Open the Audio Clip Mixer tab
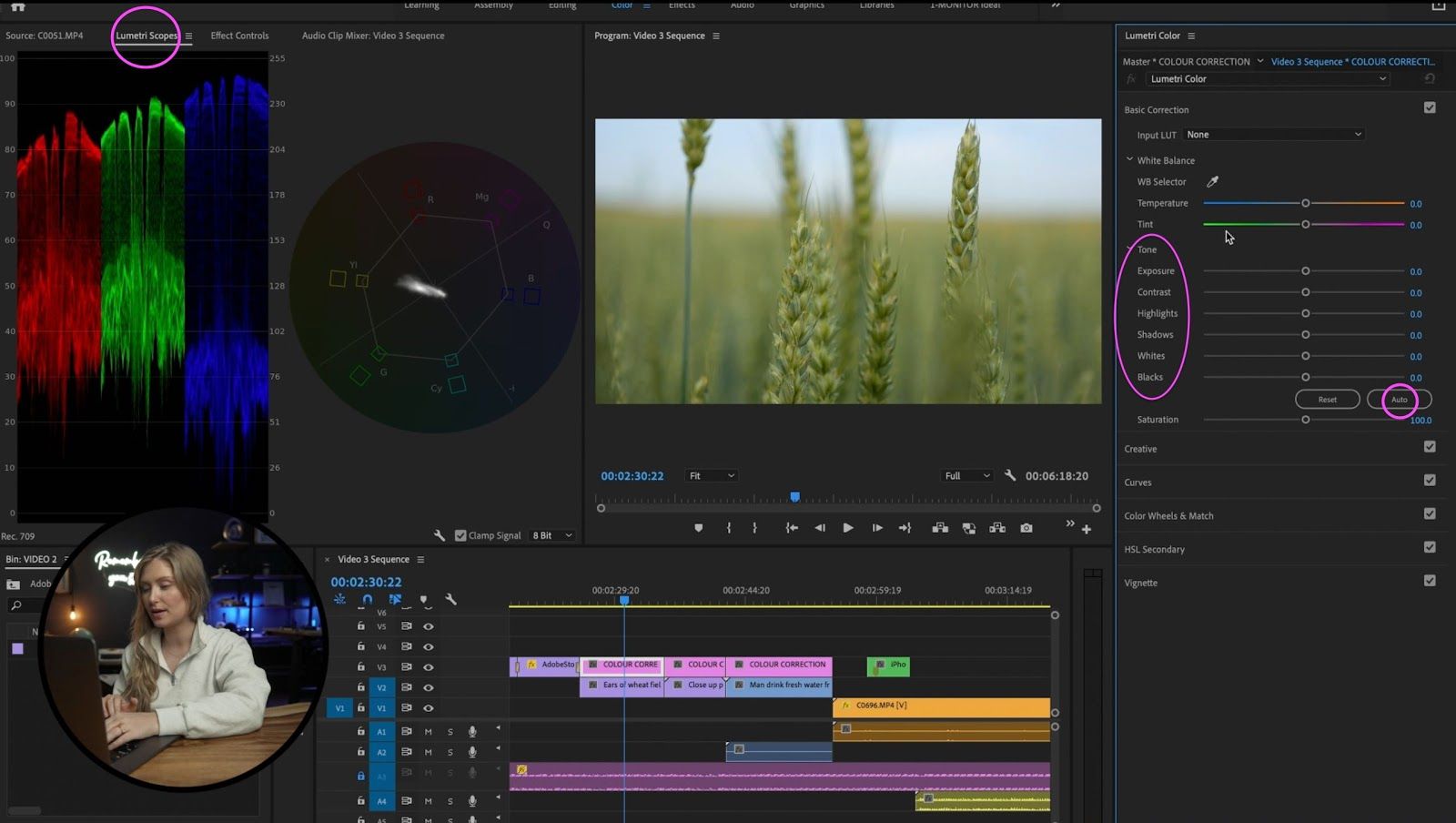The width and height of the screenshot is (1456, 823). click(x=373, y=36)
